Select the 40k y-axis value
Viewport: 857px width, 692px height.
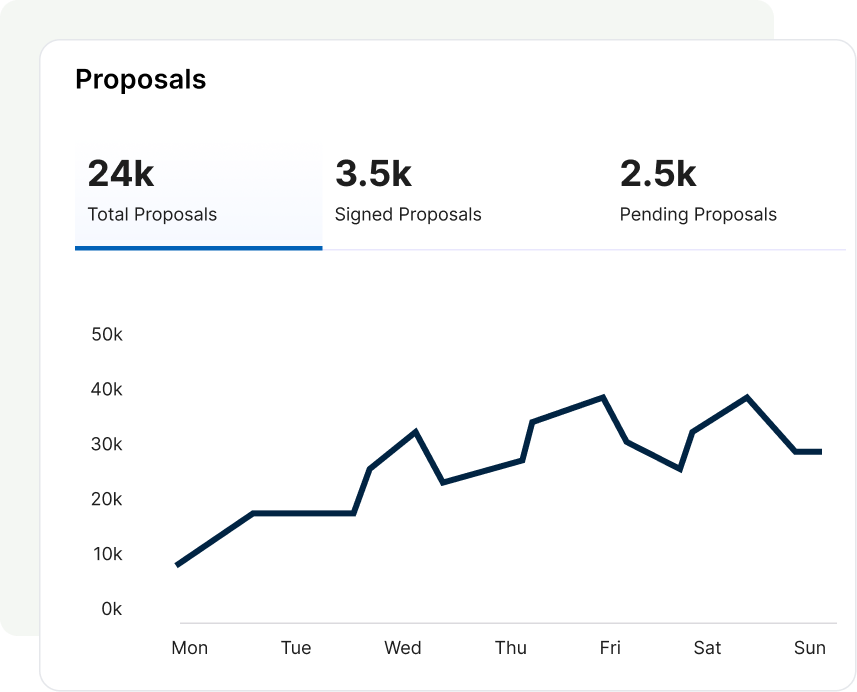coord(106,389)
